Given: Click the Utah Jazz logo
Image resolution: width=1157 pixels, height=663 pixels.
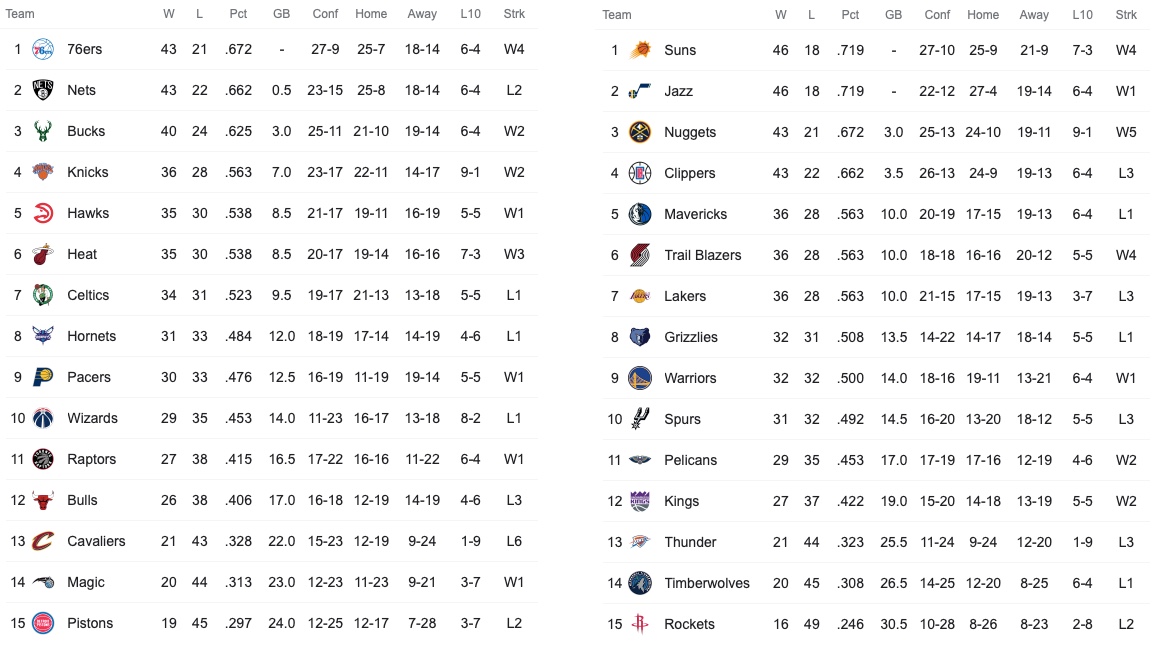Looking at the screenshot, I should click(640, 91).
